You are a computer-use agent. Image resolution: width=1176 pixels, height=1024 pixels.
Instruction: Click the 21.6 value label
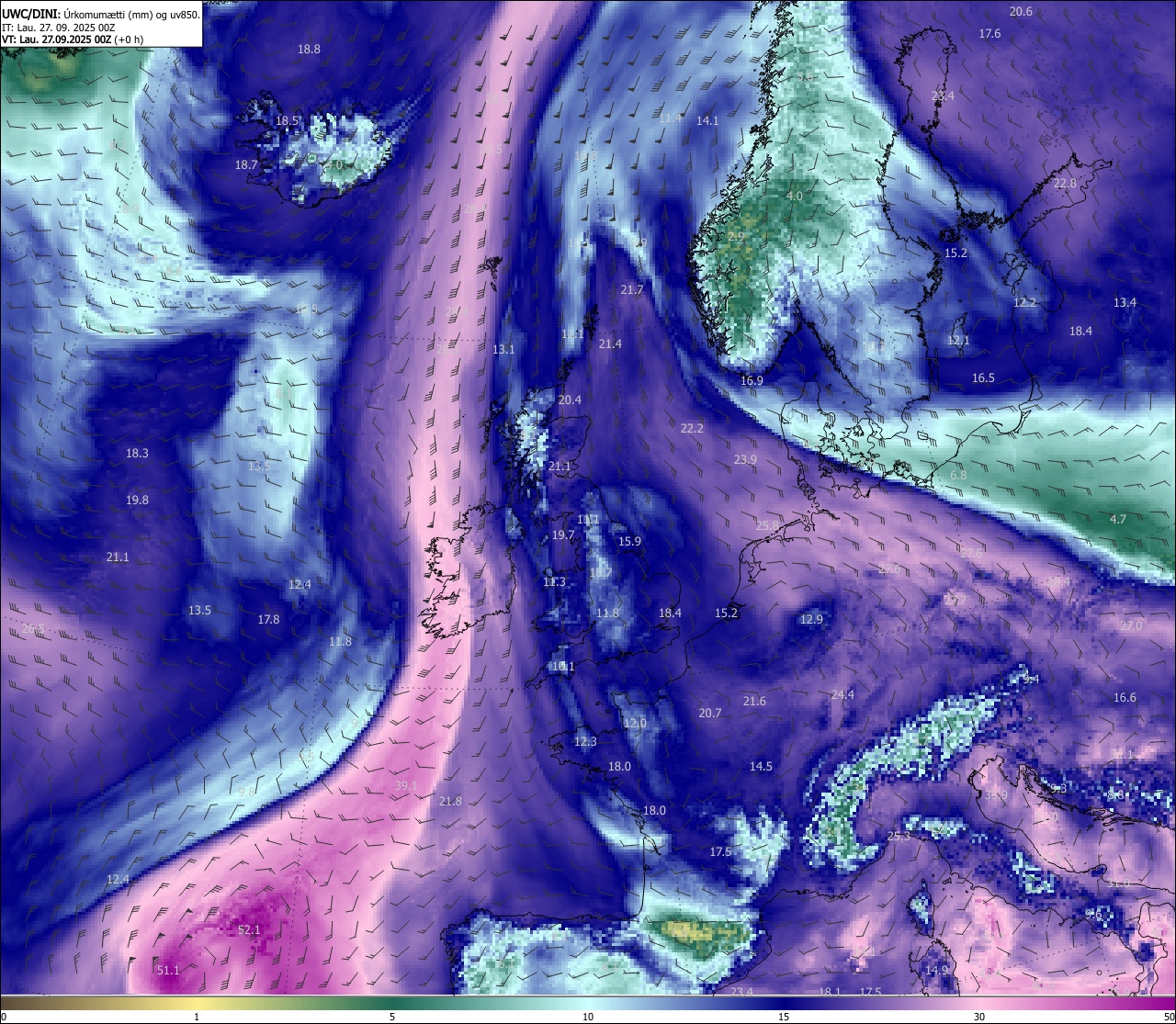coord(754,702)
